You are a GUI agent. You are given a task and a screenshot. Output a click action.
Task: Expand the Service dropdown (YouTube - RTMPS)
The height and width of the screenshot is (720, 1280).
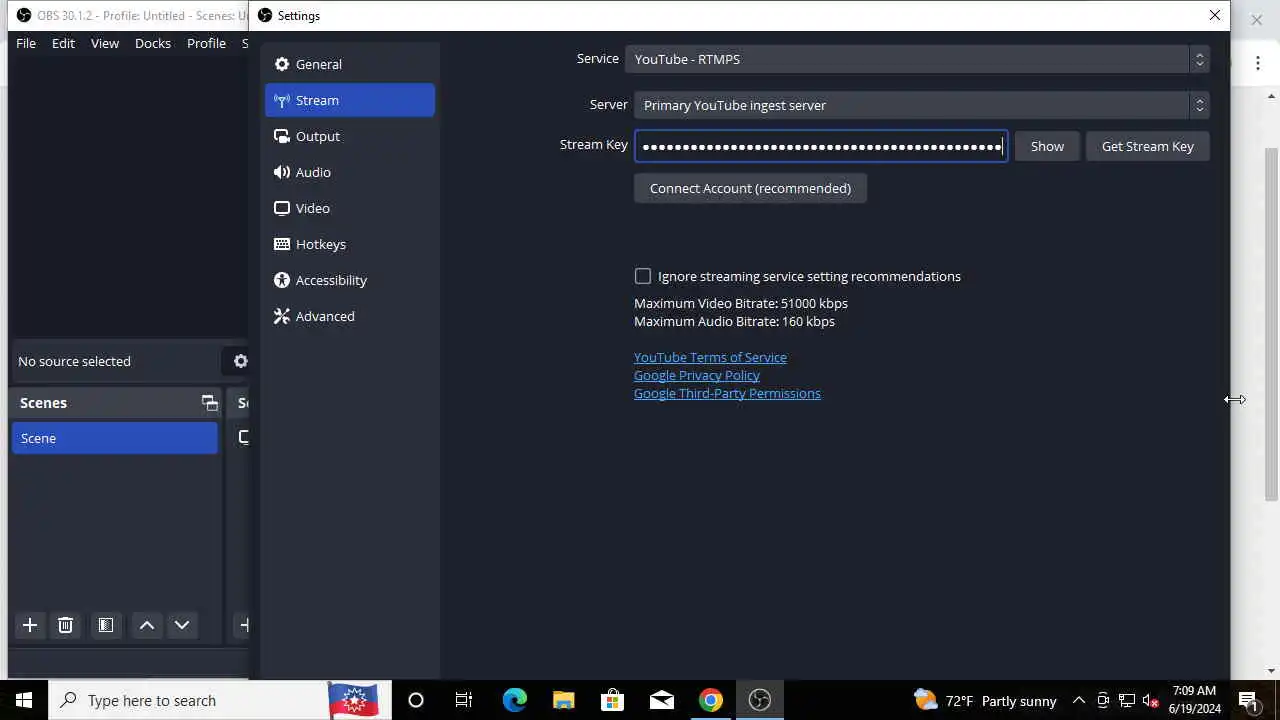point(917,59)
